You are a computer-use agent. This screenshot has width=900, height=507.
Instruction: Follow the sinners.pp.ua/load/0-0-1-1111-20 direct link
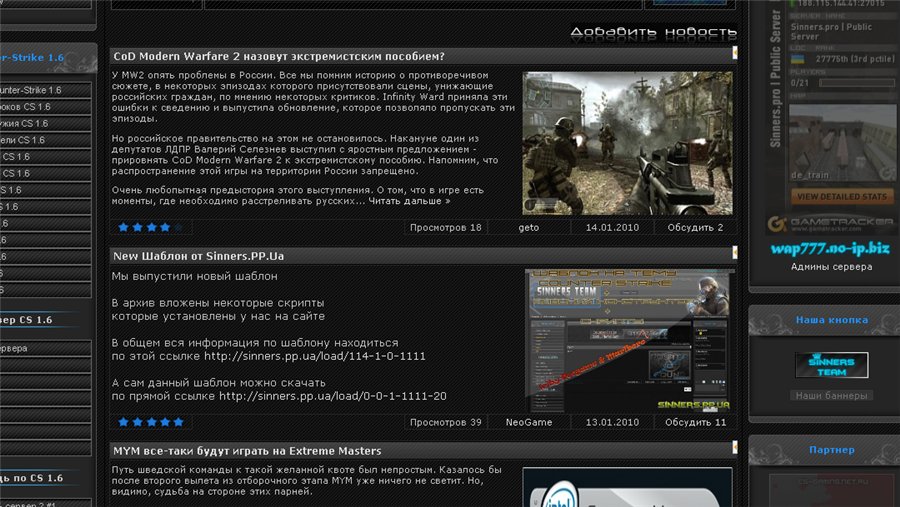coord(332,396)
